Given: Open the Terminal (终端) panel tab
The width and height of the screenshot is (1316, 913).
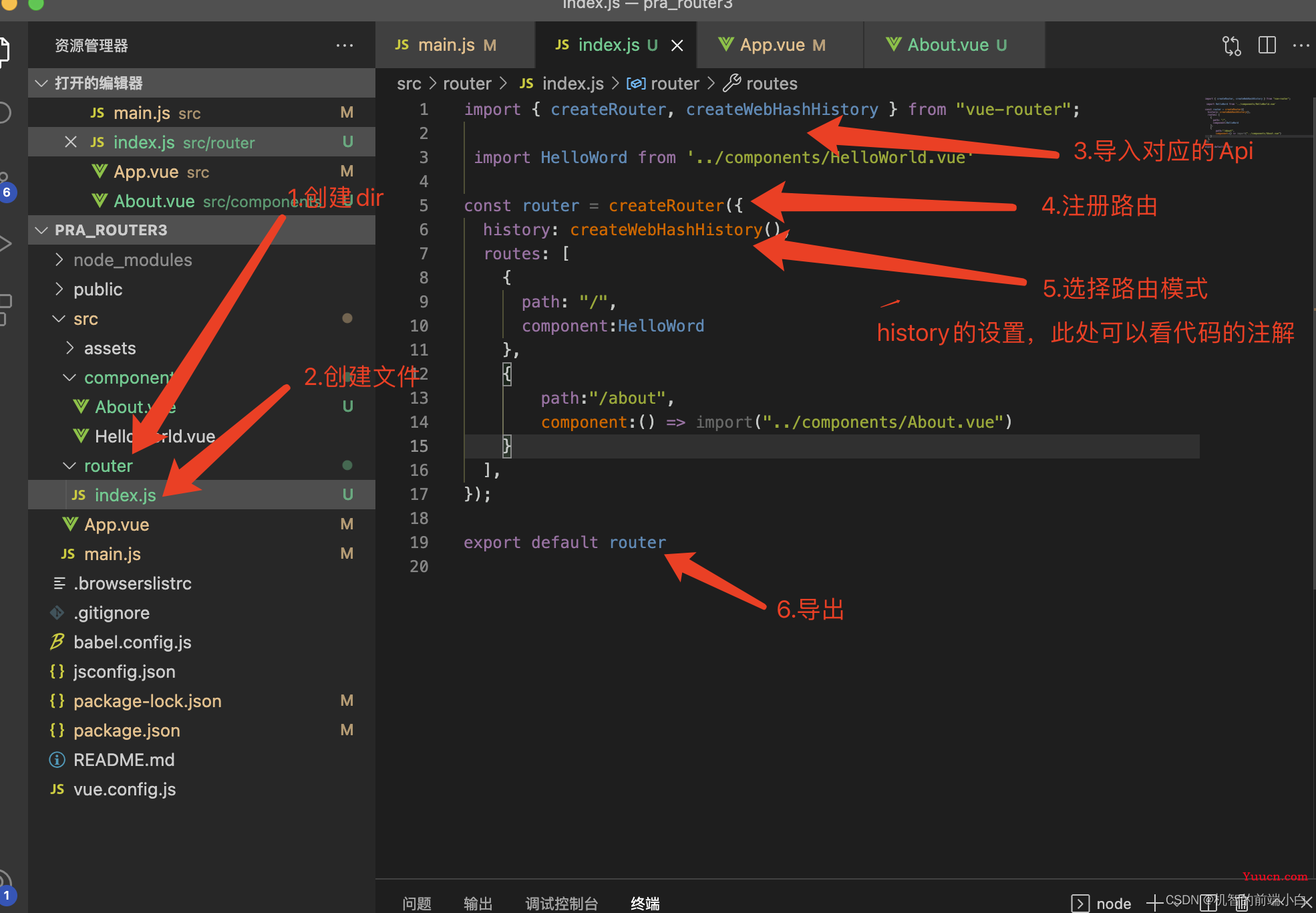Looking at the screenshot, I should (645, 903).
